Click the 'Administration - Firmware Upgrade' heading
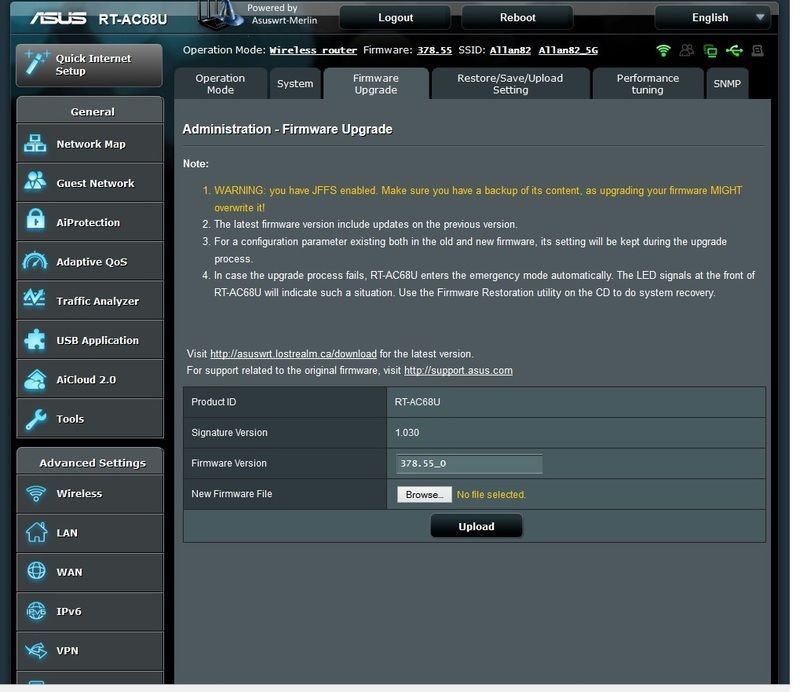Screen dimensions: 800x692 coord(287,129)
